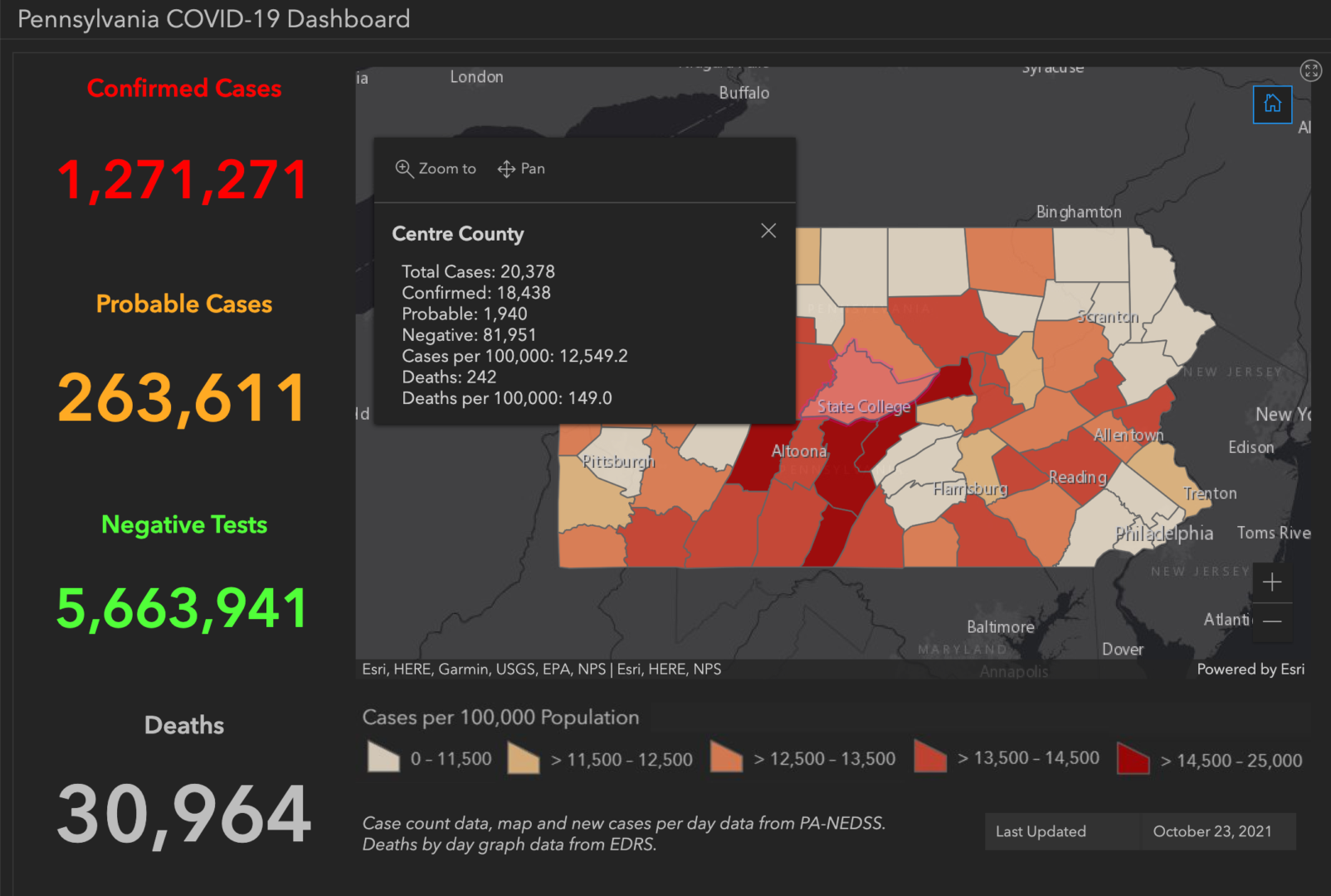Click the Negative Tests 5,663,941 value
The height and width of the screenshot is (896, 1331).
pyautogui.click(x=183, y=608)
